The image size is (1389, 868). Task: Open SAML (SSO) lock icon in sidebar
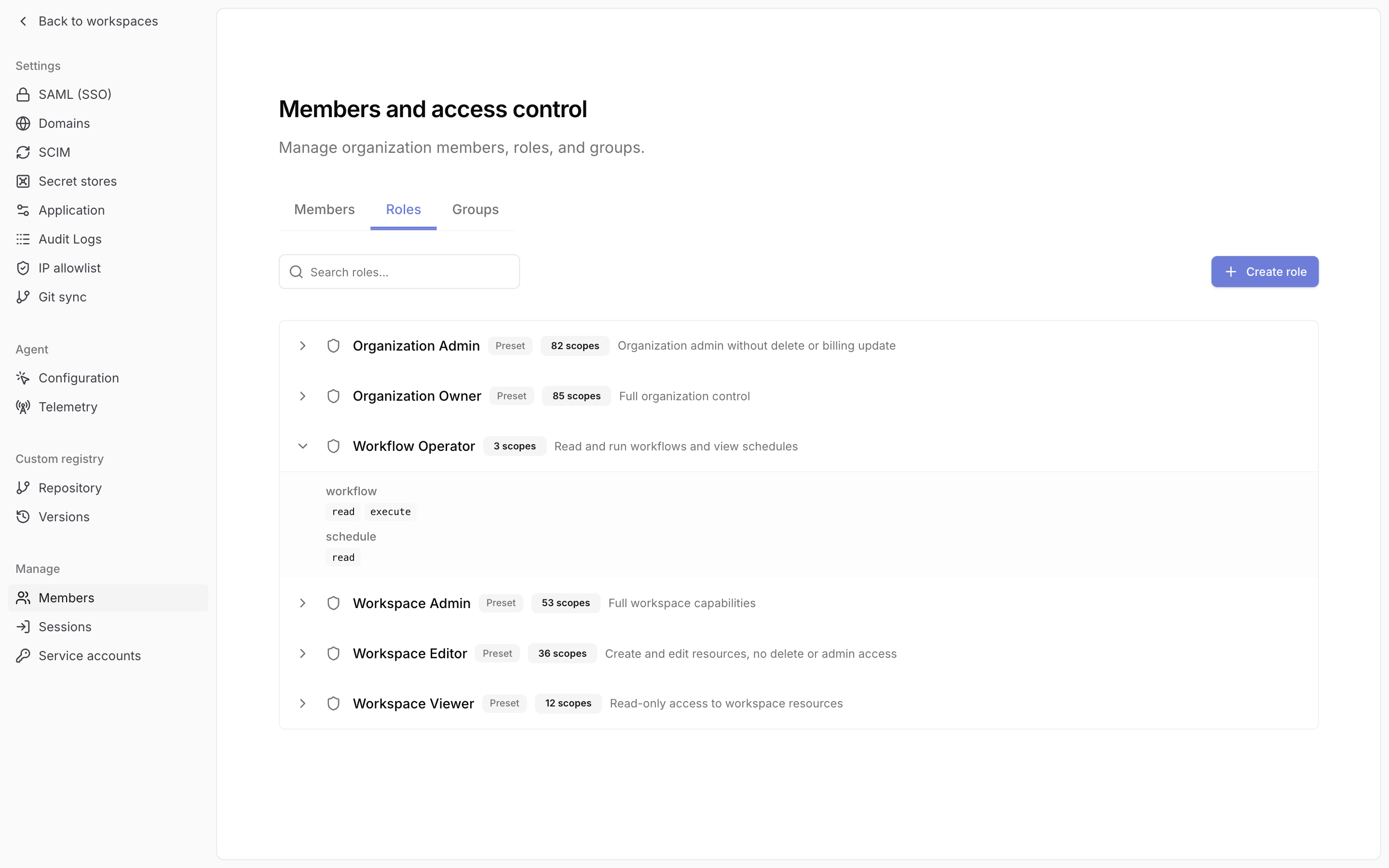23,94
